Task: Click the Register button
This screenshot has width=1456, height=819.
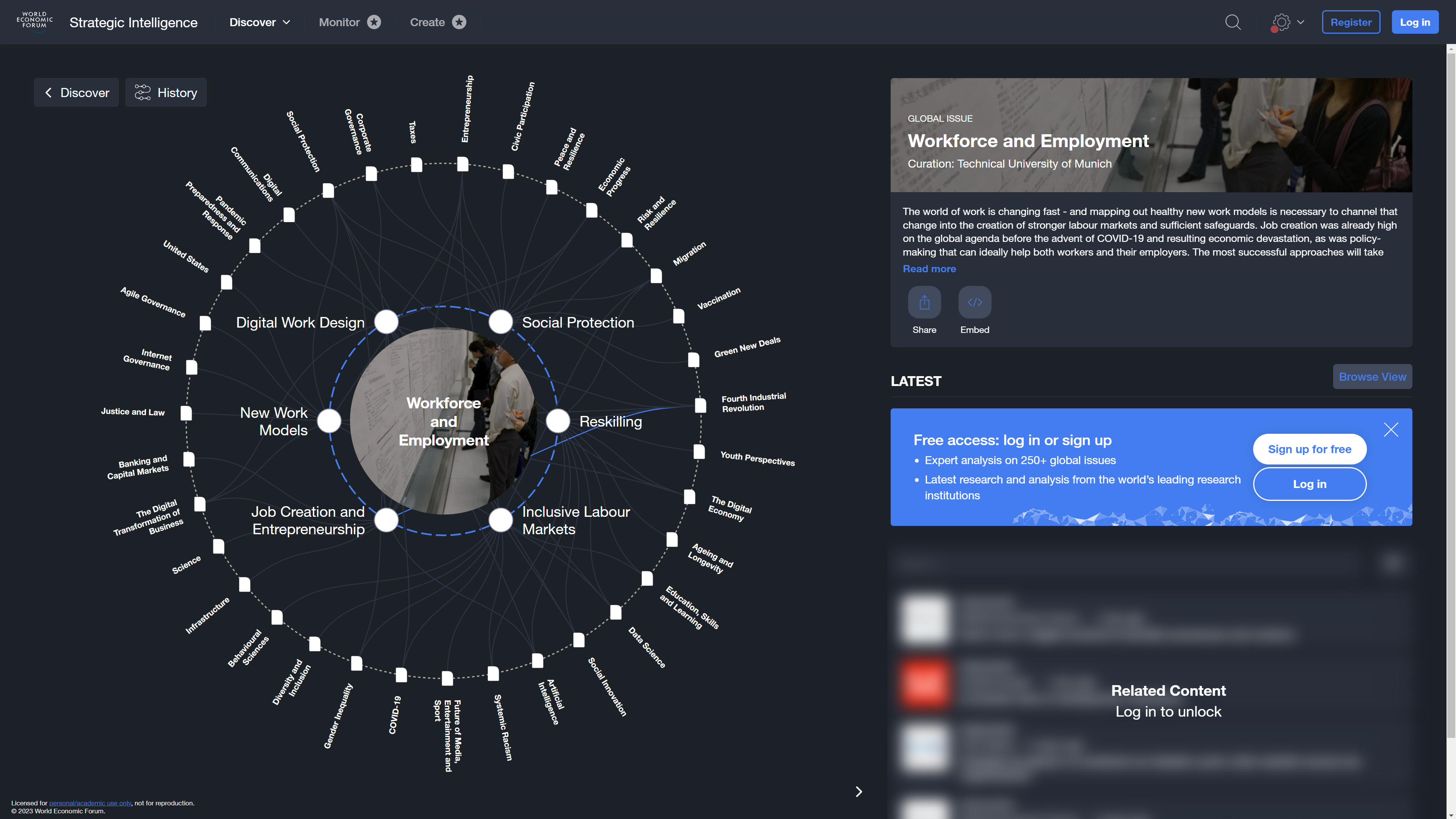Action: [x=1351, y=22]
